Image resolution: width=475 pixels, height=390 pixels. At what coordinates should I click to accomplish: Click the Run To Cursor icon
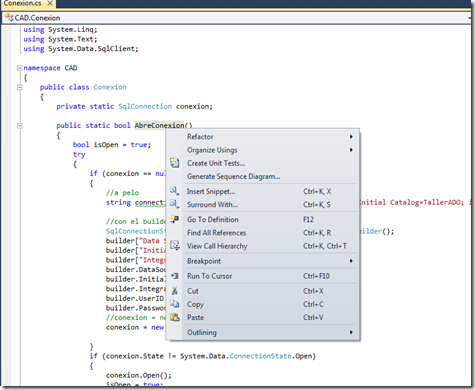click(175, 276)
